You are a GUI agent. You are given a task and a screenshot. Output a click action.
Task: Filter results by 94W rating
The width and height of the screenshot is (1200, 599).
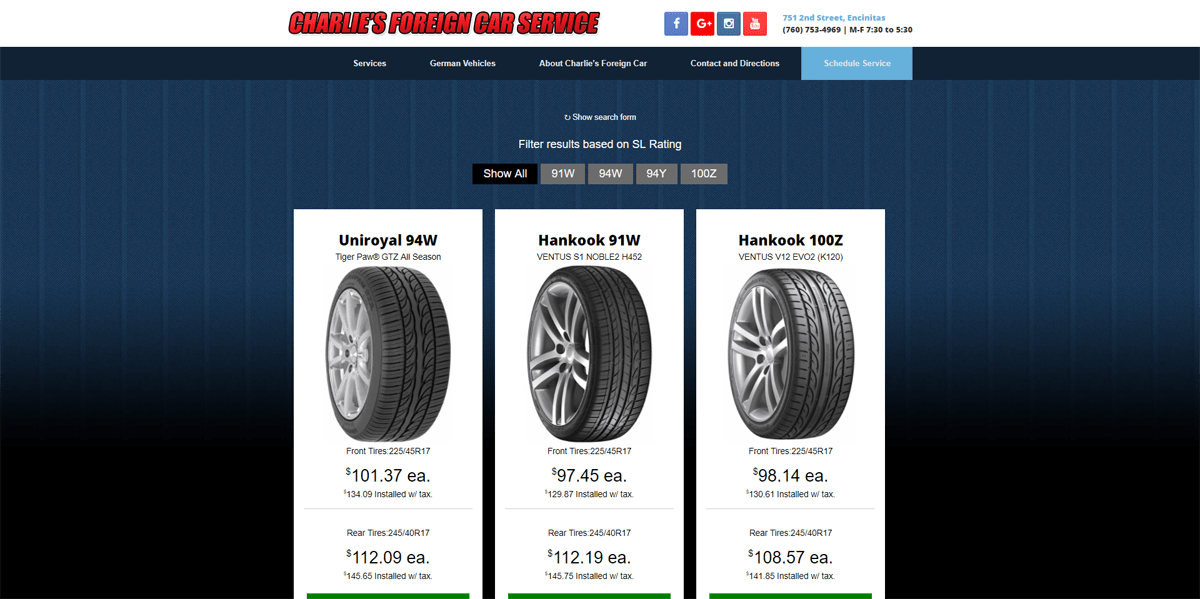[x=610, y=174]
